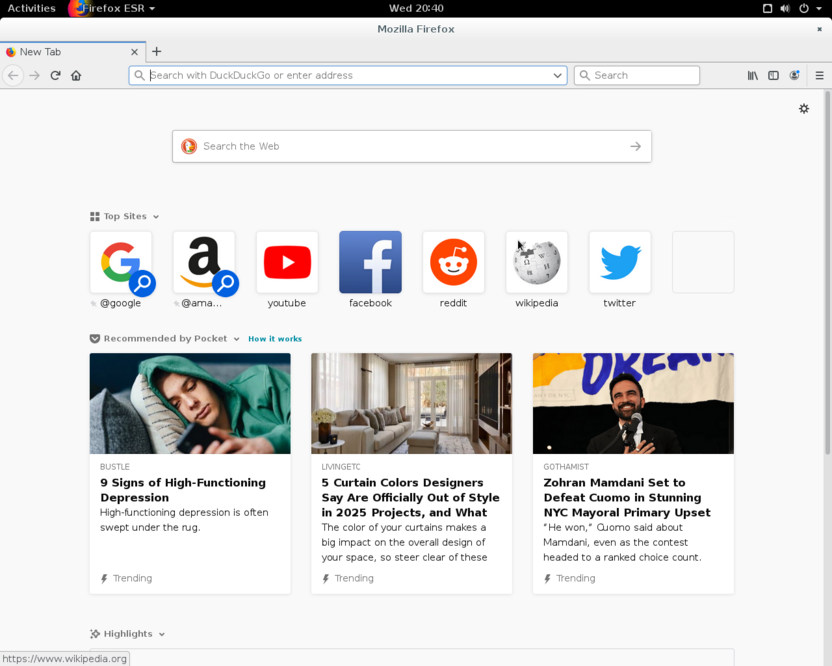Open a new tab with plus button
832x666 pixels.
pos(156,51)
